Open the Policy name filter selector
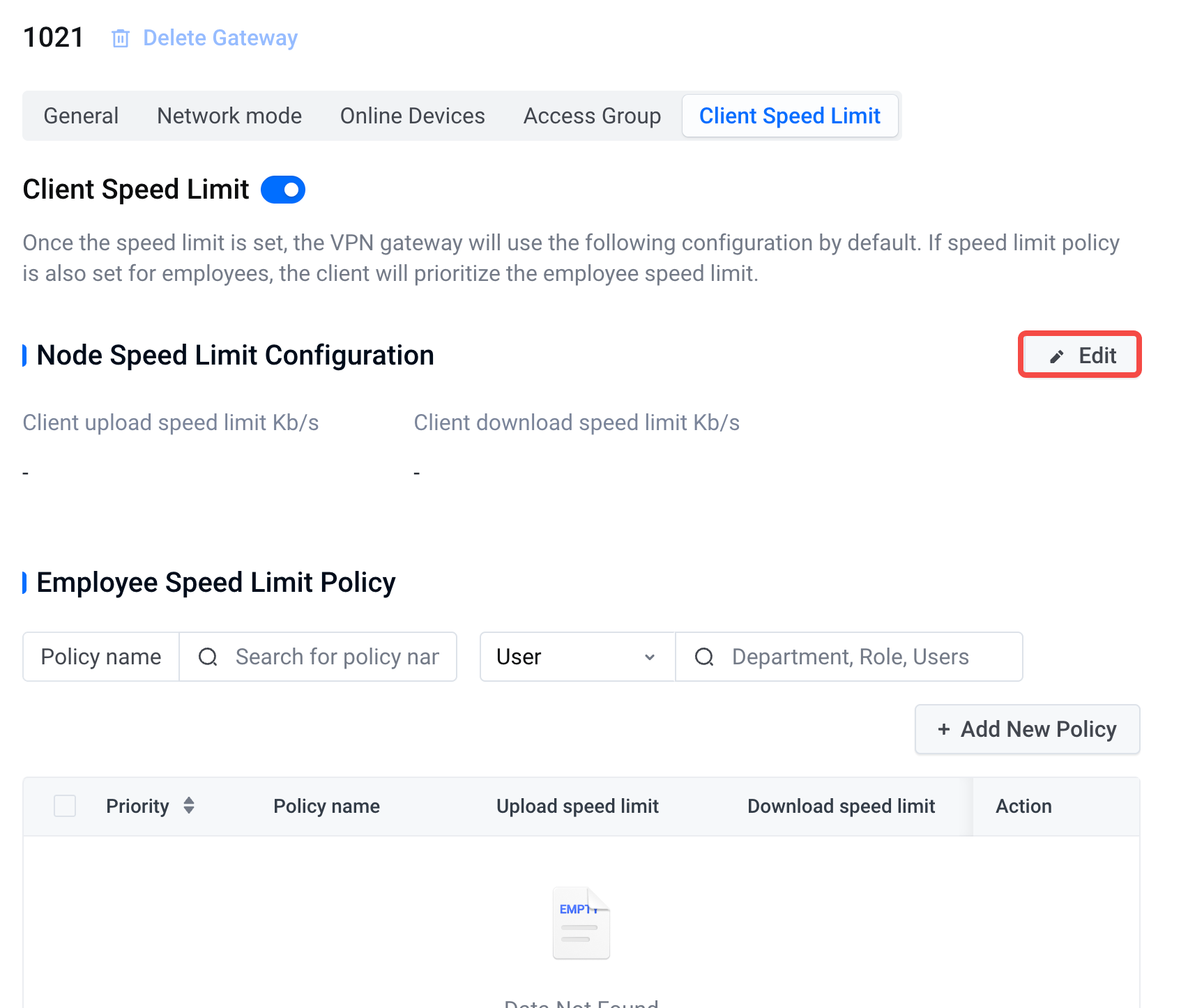Viewport: 1188px width, 1008px height. [x=101, y=657]
